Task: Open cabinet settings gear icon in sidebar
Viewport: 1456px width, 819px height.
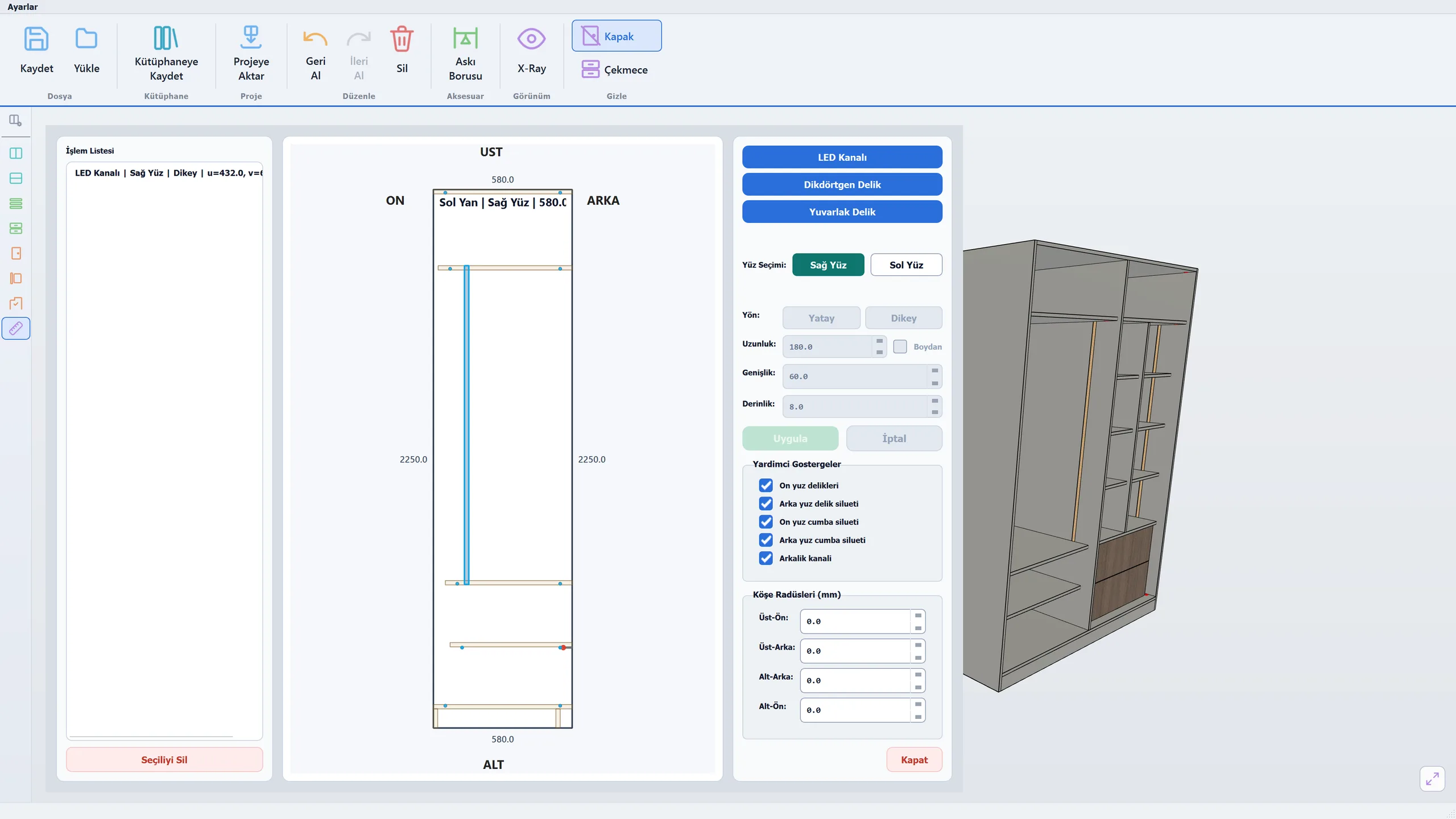Action: (x=15, y=120)
